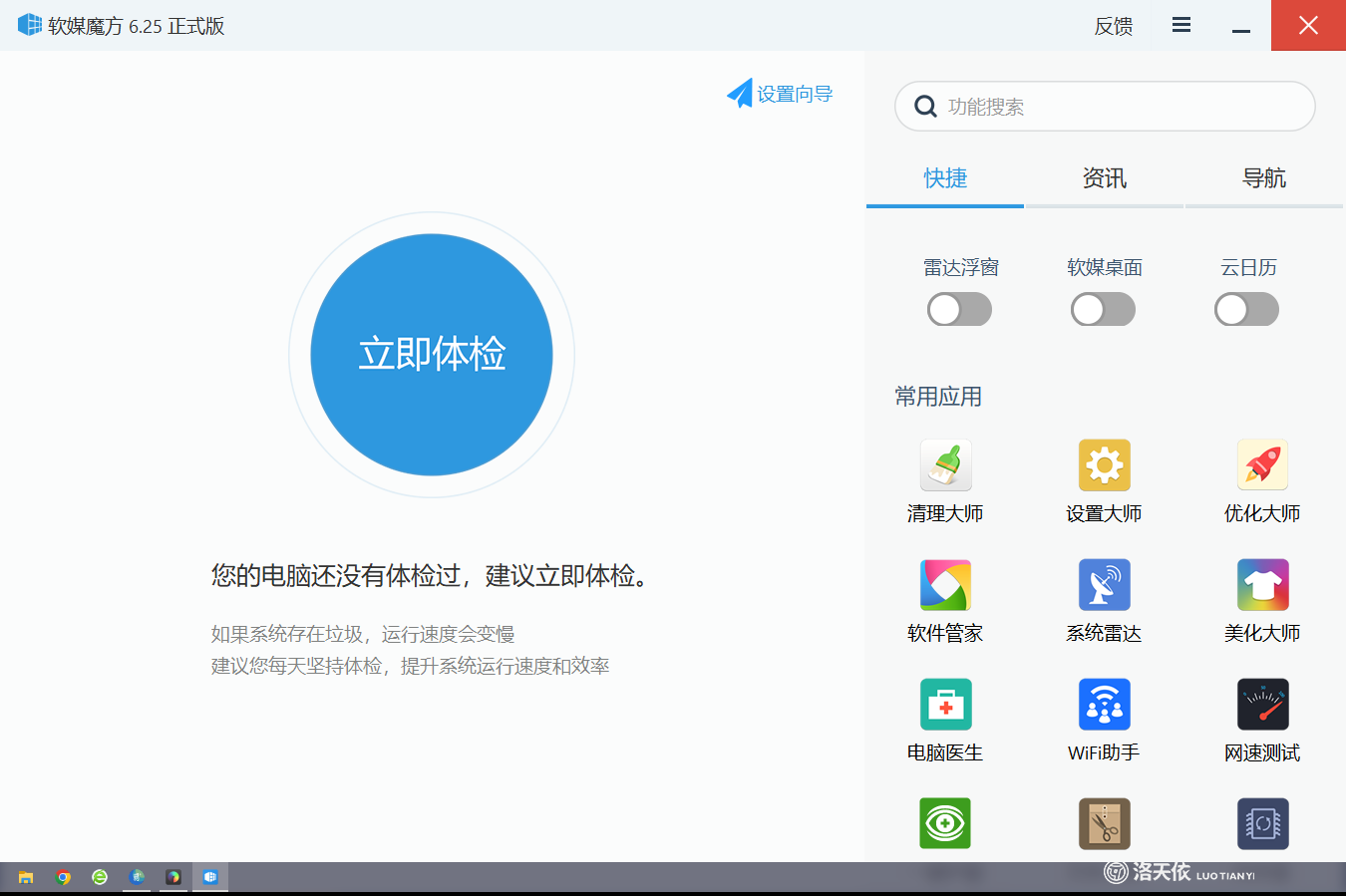Open colorful dark app icon in taskbar
Viewport: 1346px width, 896px height.
click(x=173, y=877)
